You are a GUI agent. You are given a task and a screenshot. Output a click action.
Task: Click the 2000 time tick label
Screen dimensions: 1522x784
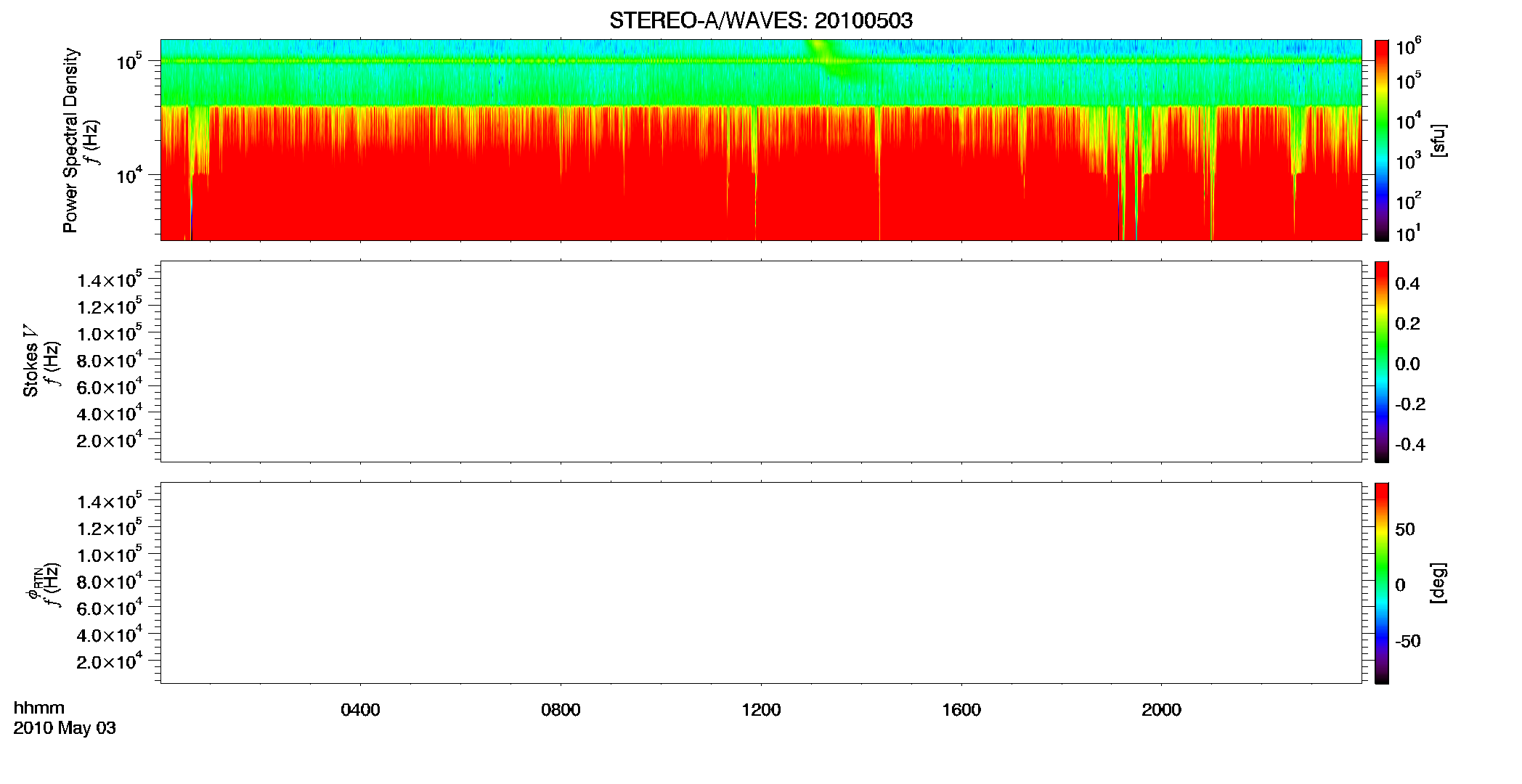tap(1161, 710)
